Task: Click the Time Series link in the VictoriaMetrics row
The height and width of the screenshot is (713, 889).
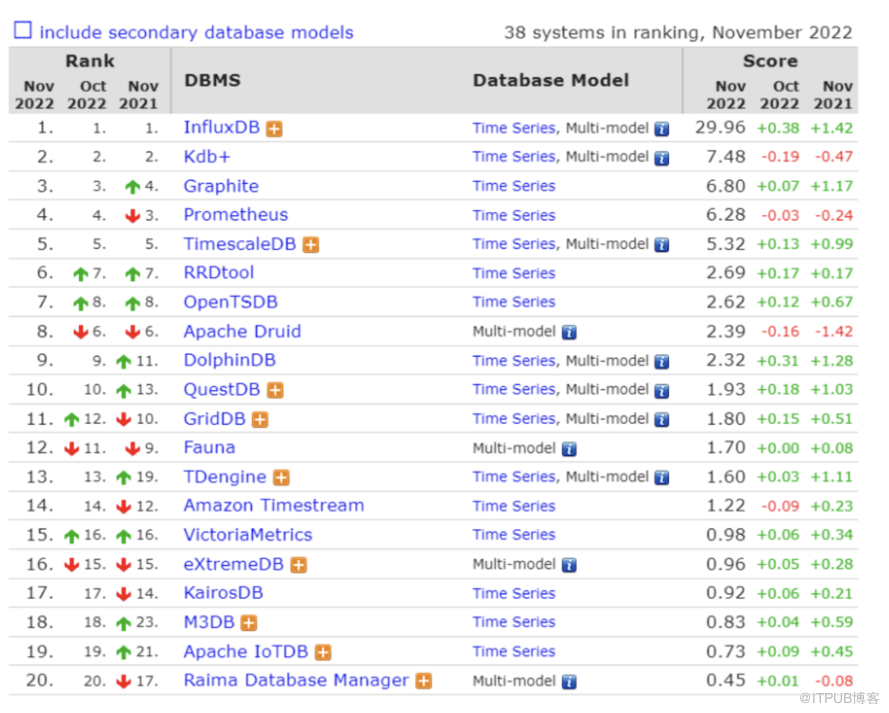Action: 514,535
